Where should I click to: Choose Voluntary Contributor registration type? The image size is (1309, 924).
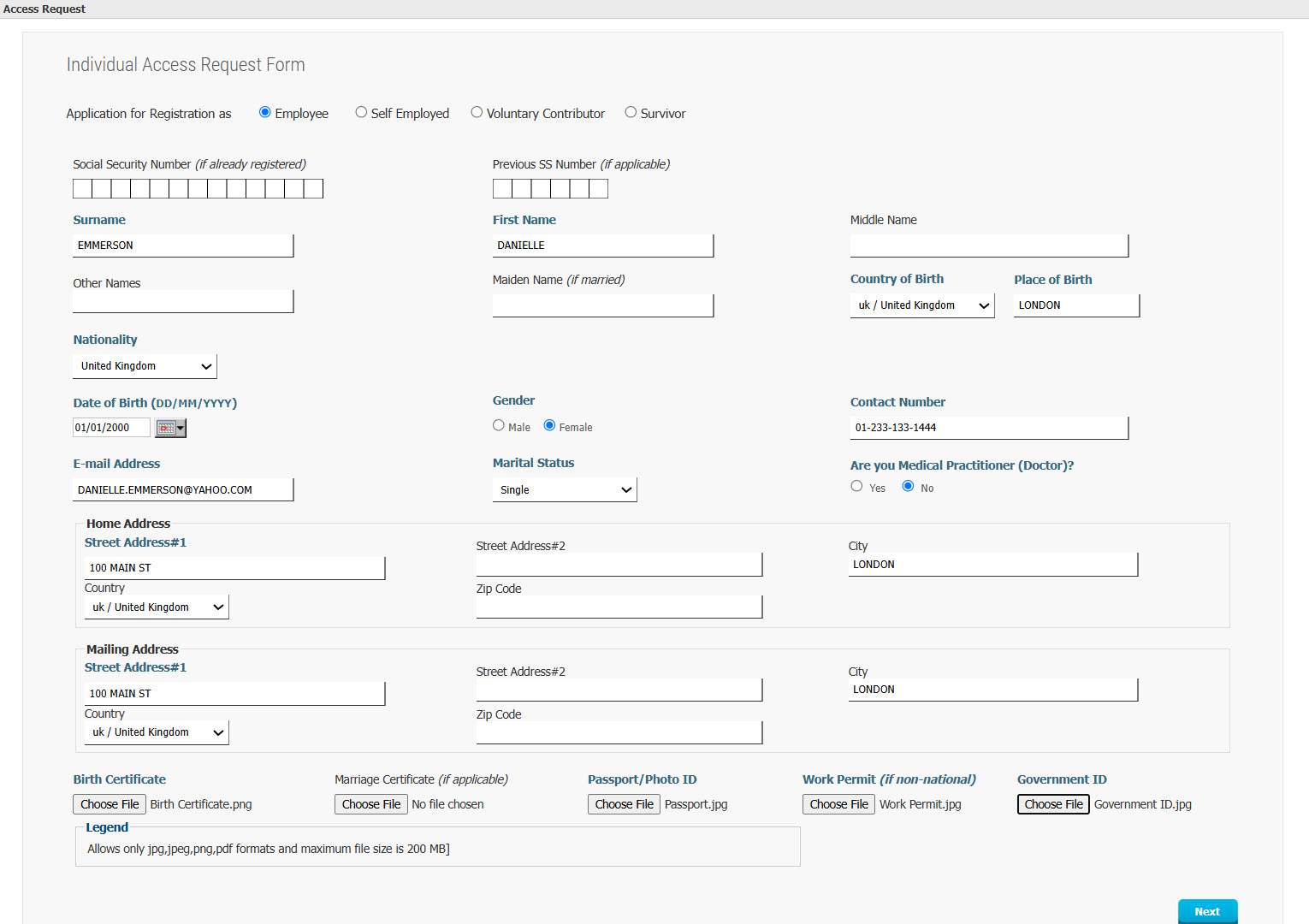(x=477, y=112)
